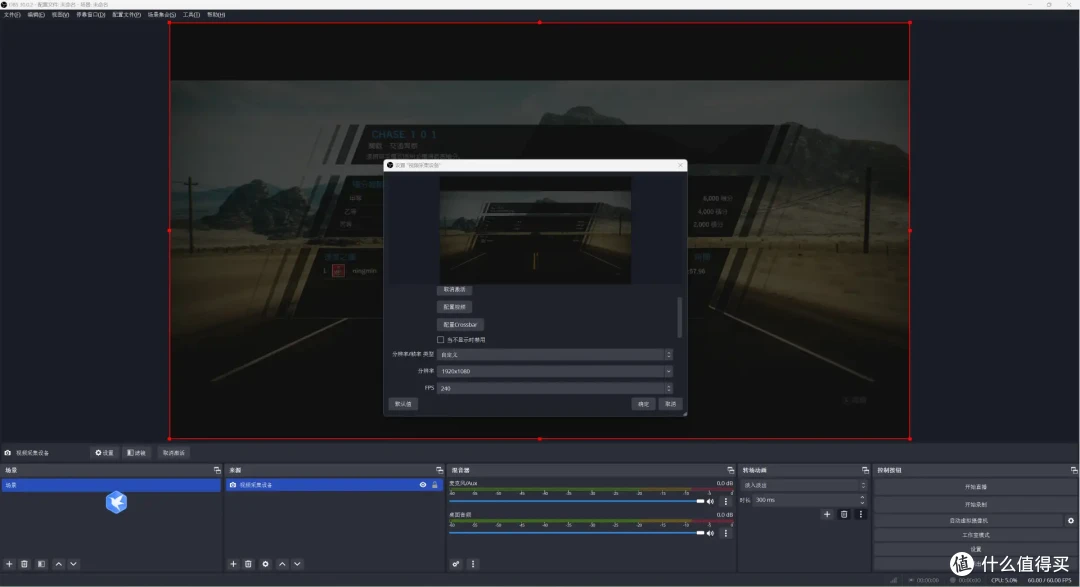
Task: Open 工具(T) menu
Action: coord(191,14)
